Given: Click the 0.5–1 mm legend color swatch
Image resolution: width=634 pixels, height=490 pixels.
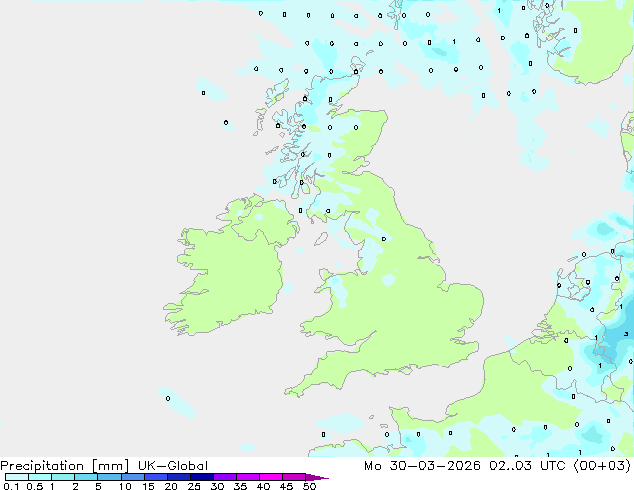Looking at the screenshot, I should pos(40,477).
